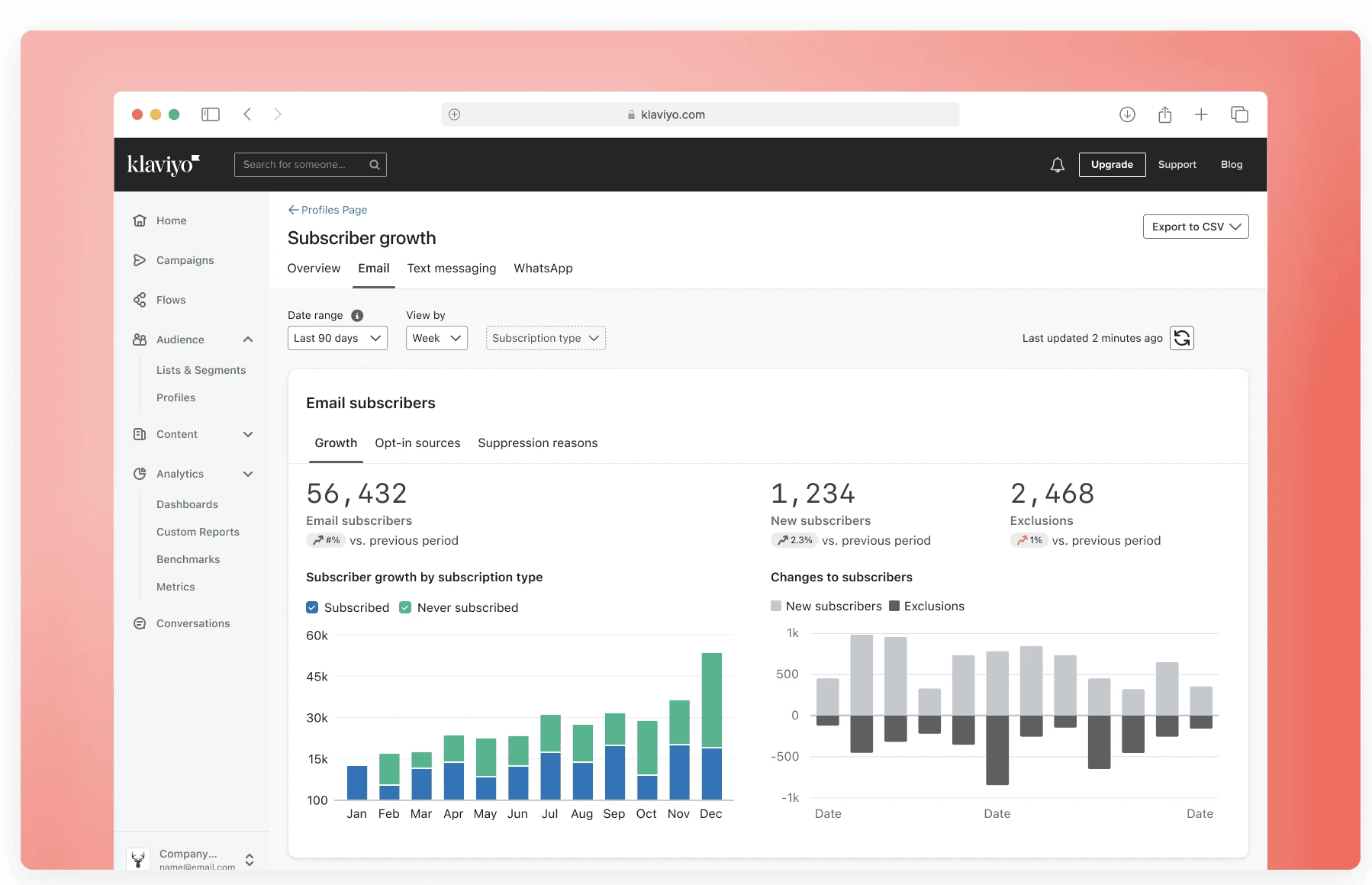Go back to Profiles Page link

pos(327,210)
